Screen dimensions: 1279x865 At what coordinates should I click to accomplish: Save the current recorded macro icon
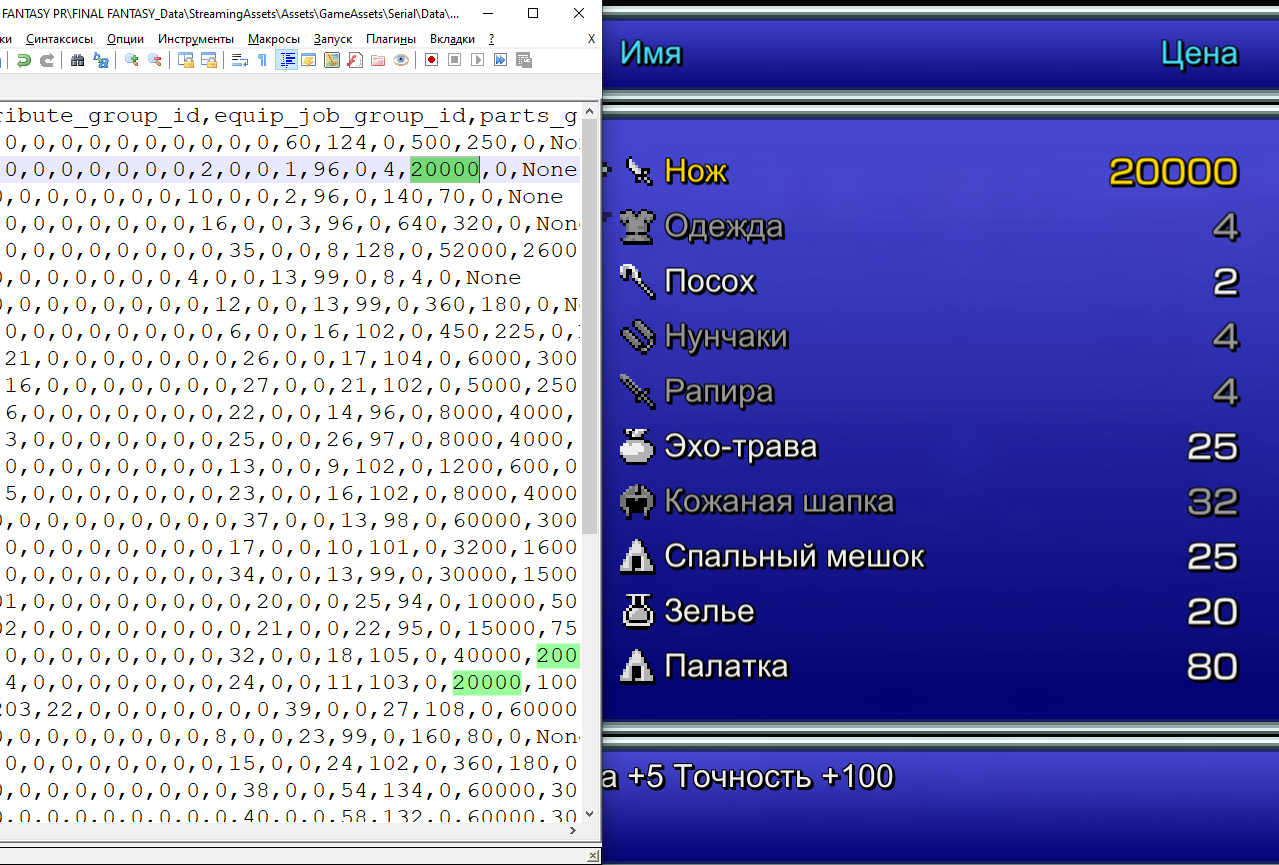click(523, 60)
